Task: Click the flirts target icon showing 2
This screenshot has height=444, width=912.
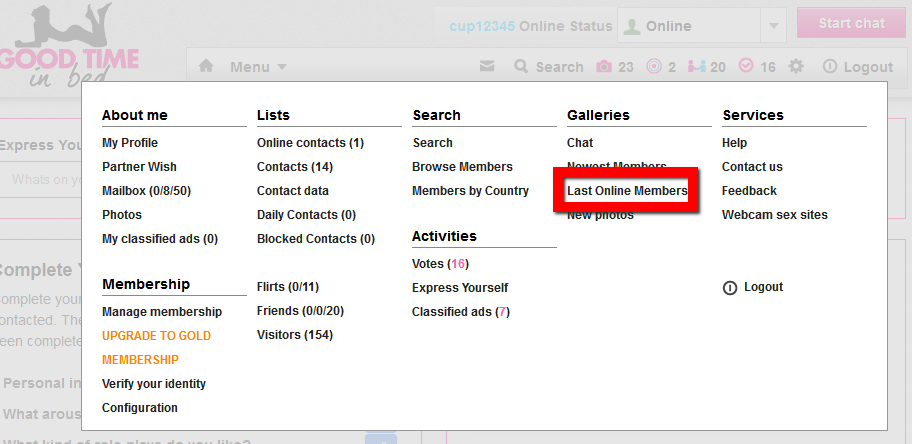Action: [x=655, y=67]
